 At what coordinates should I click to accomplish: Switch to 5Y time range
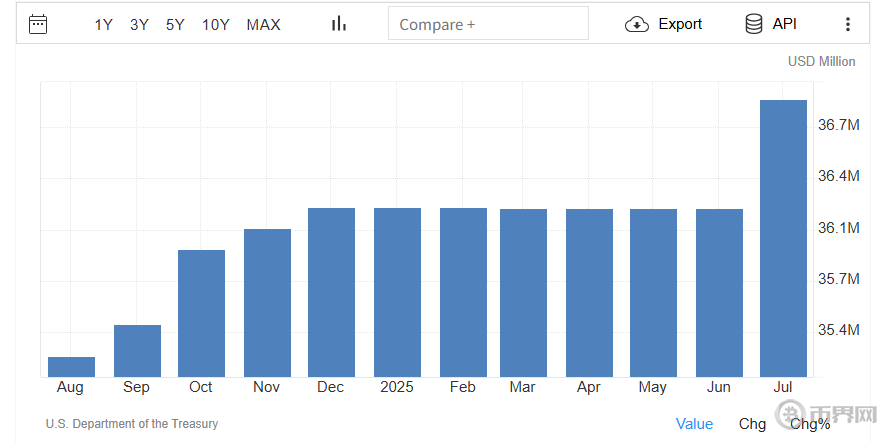click(x=175, y=24)
